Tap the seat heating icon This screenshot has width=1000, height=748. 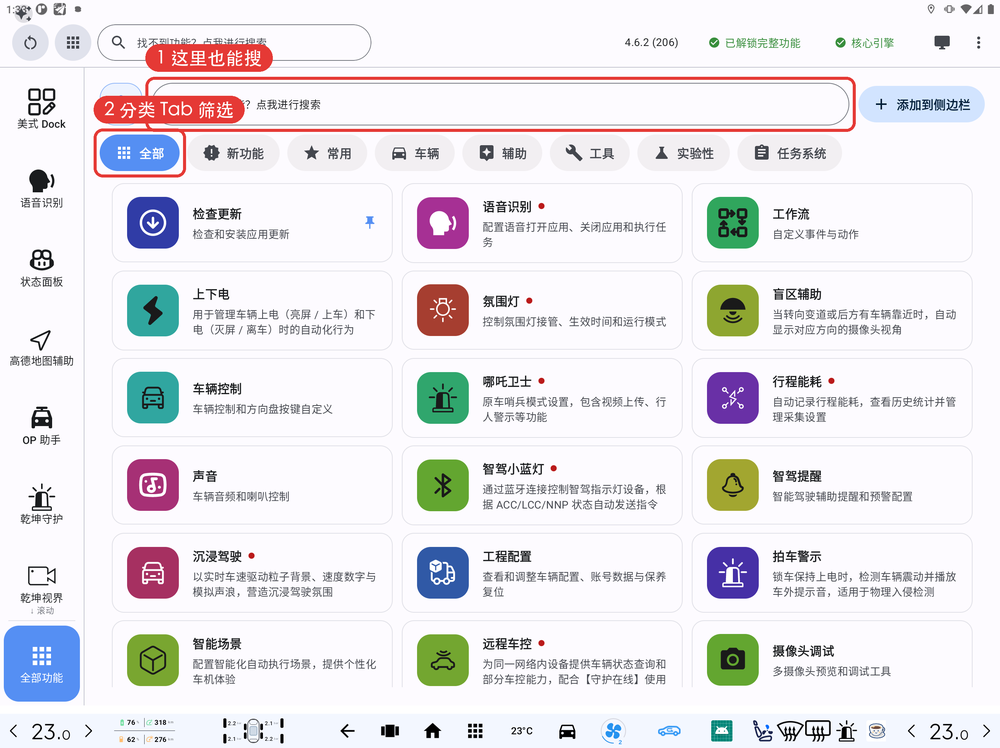[x=762, y=731]
